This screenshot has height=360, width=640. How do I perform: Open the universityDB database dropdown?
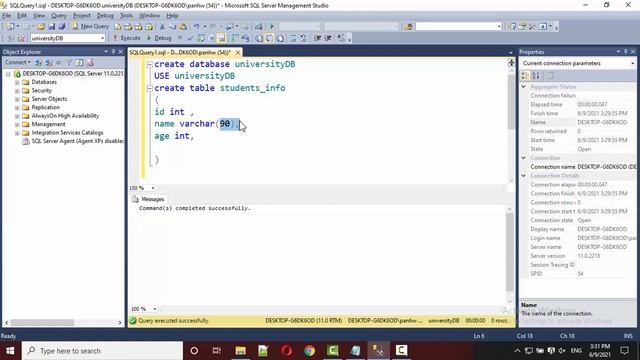[x=102, y=38]
